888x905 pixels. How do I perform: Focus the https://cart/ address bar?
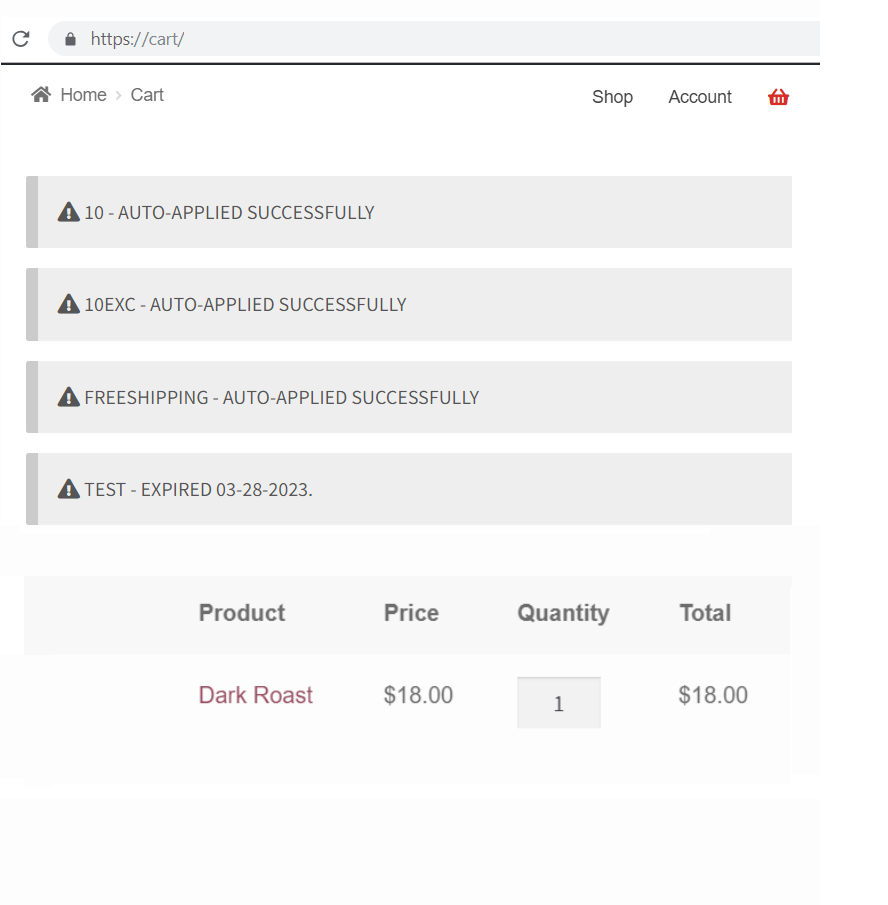click(434, 39)
